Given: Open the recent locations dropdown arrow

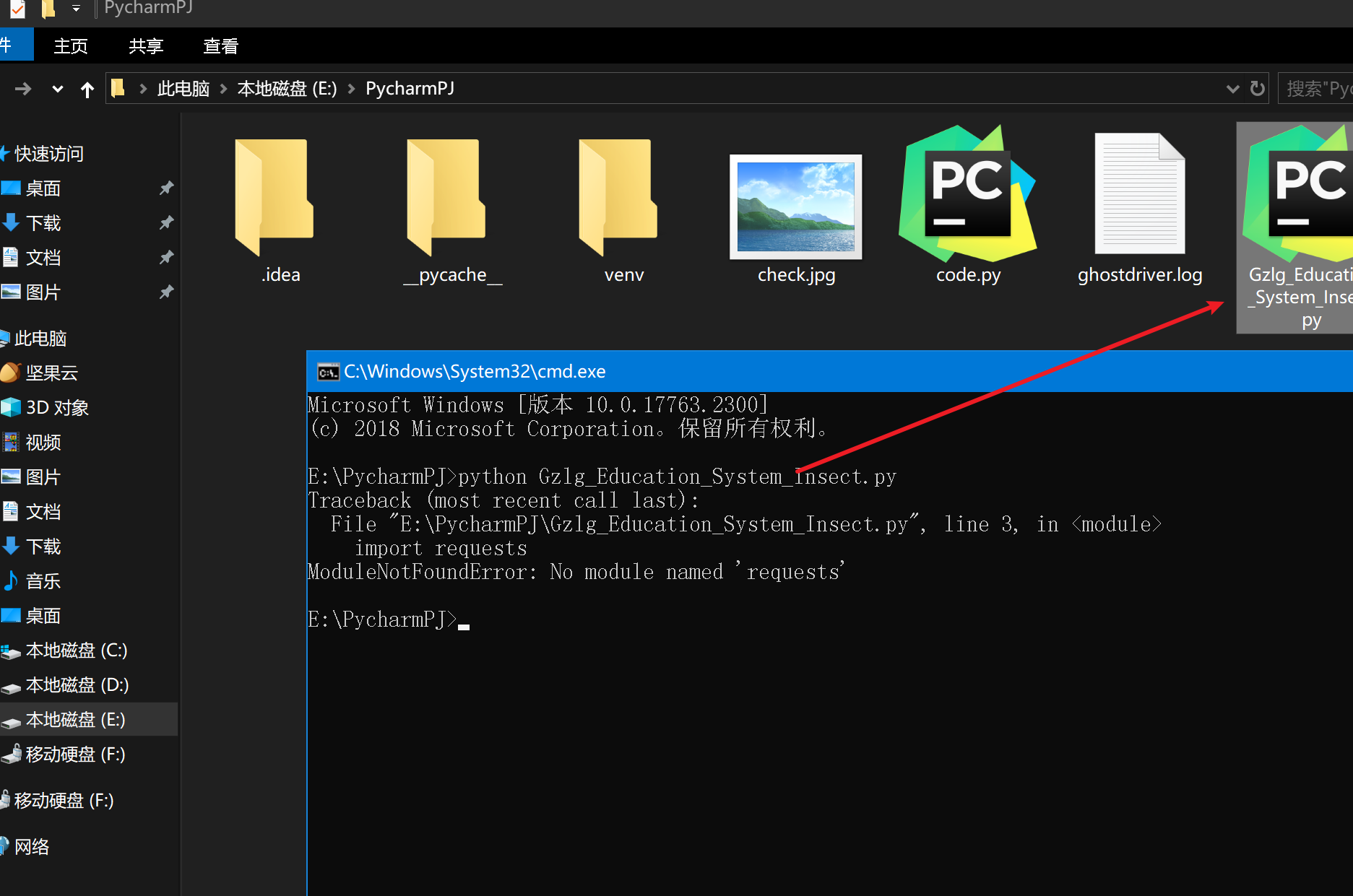Looking at the screenshot, I should coord(58,90).
